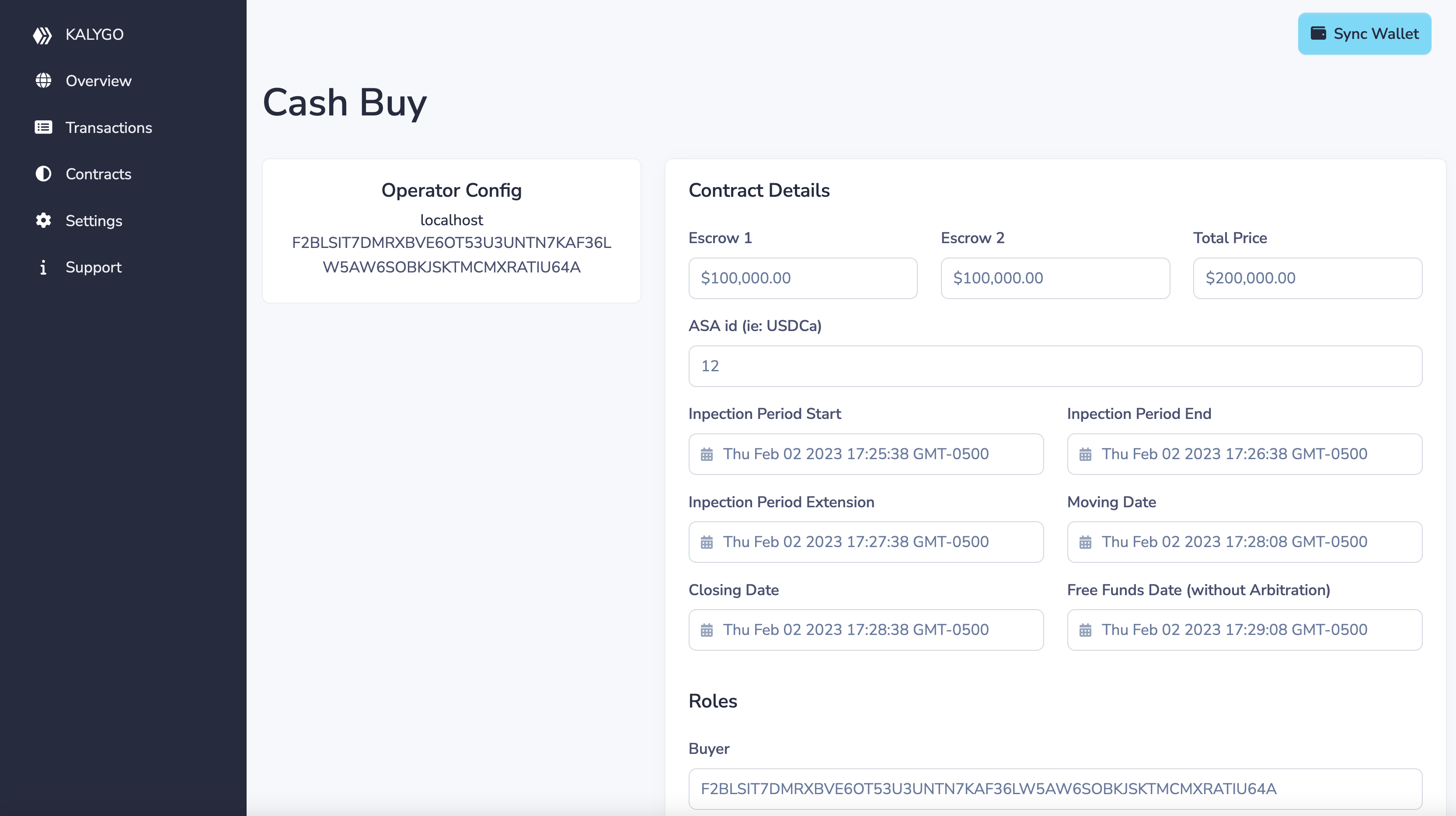
Task: Click the Transactions list icon
Action: pos(44,127)
